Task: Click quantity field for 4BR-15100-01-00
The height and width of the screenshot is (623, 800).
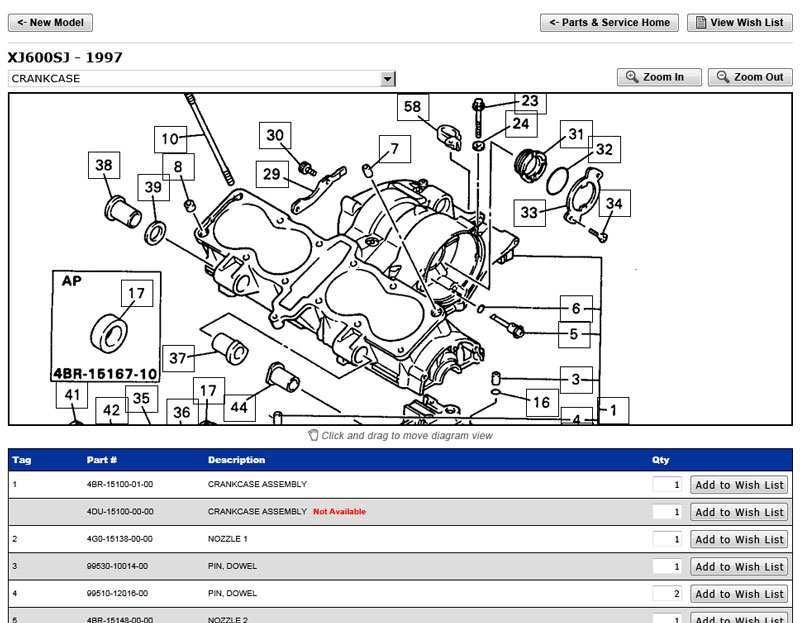Action: coord(667,485)
